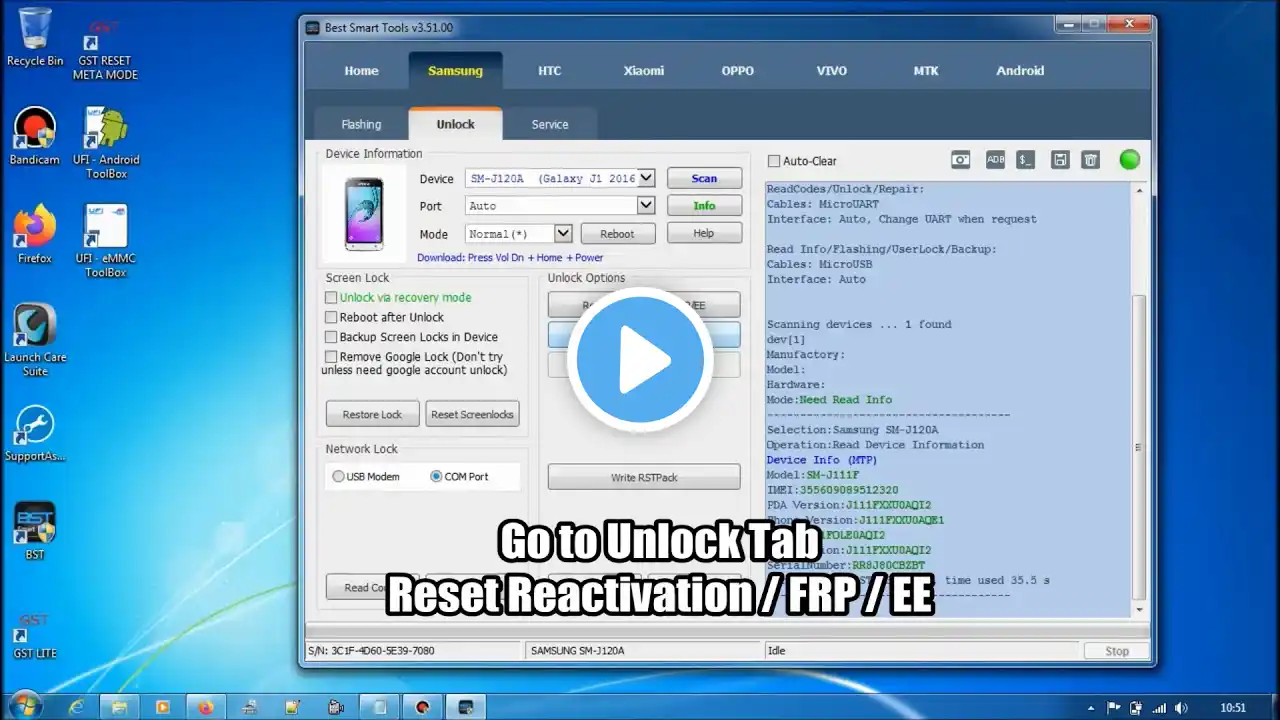
Task: Open the Unlock sub-tab
Action: (x=455, y=123)
